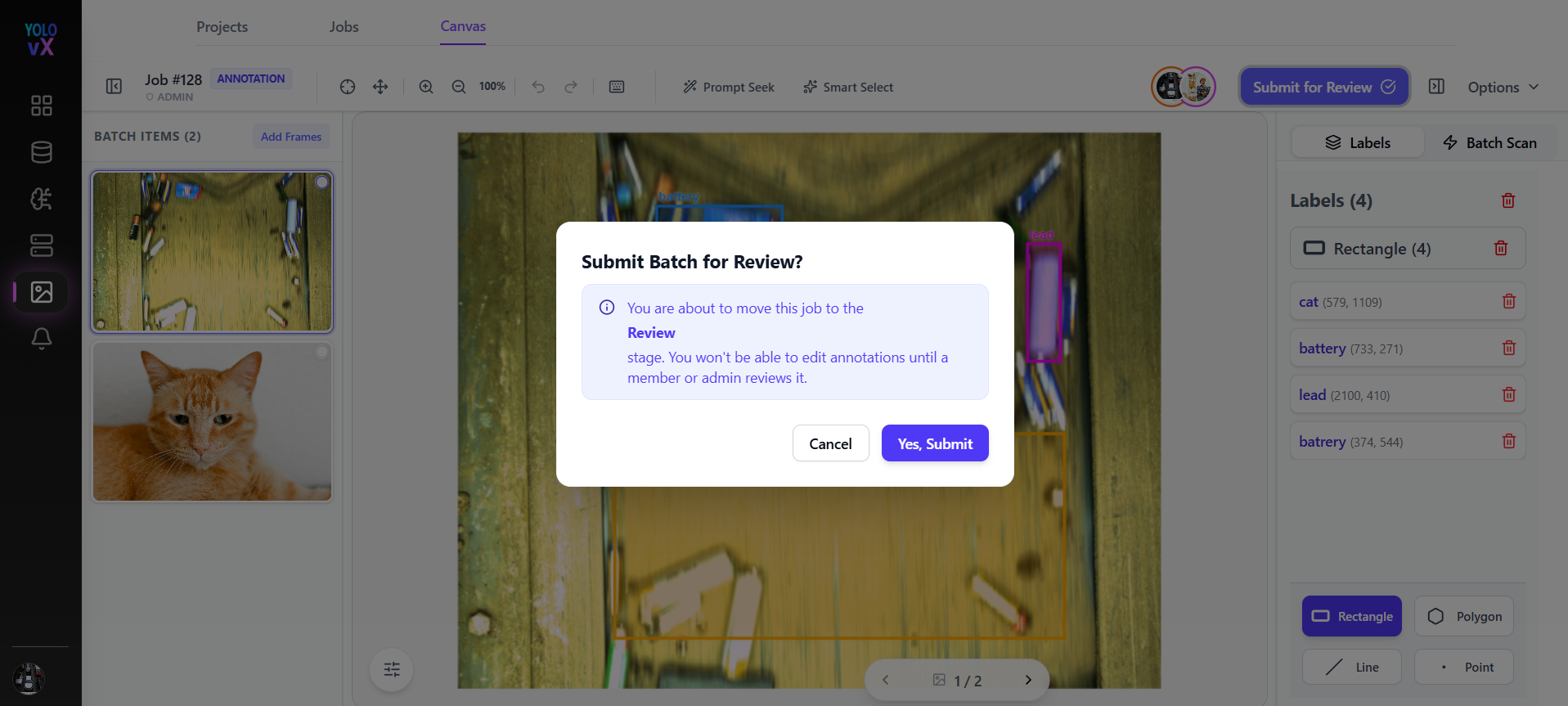The width and height of the screenshot is (1568, 706).
Task: Go to previous image in pager
Action: 885,680
